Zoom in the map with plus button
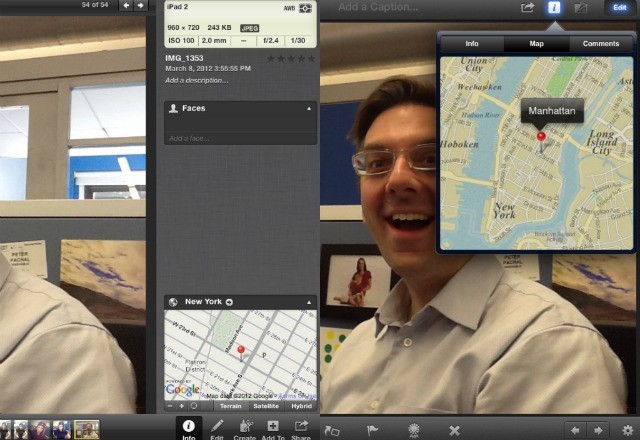The width and height of the screenshot is (640, 440). [182, 406]
